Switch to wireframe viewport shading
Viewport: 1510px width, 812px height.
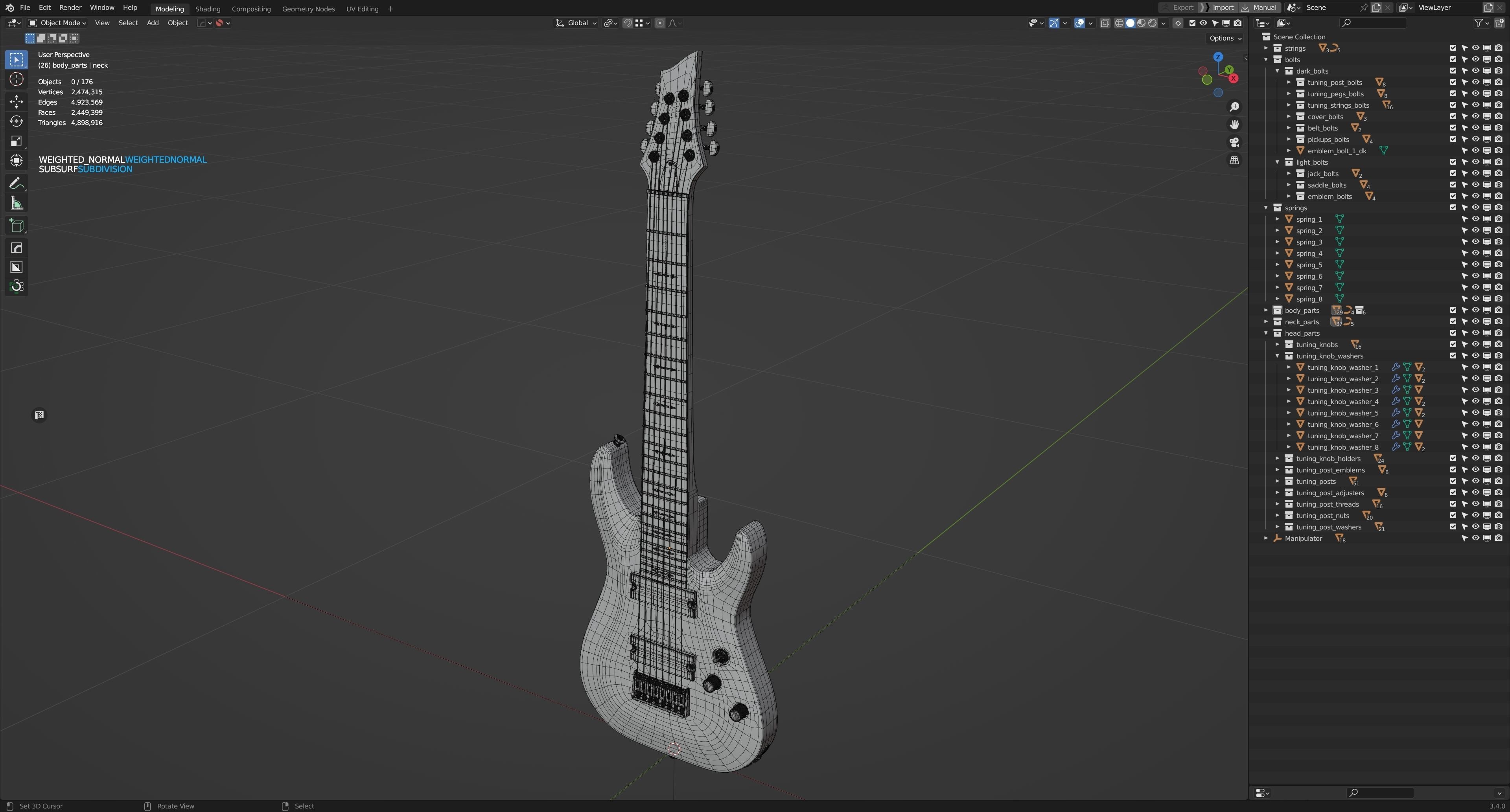(1119, 23)
